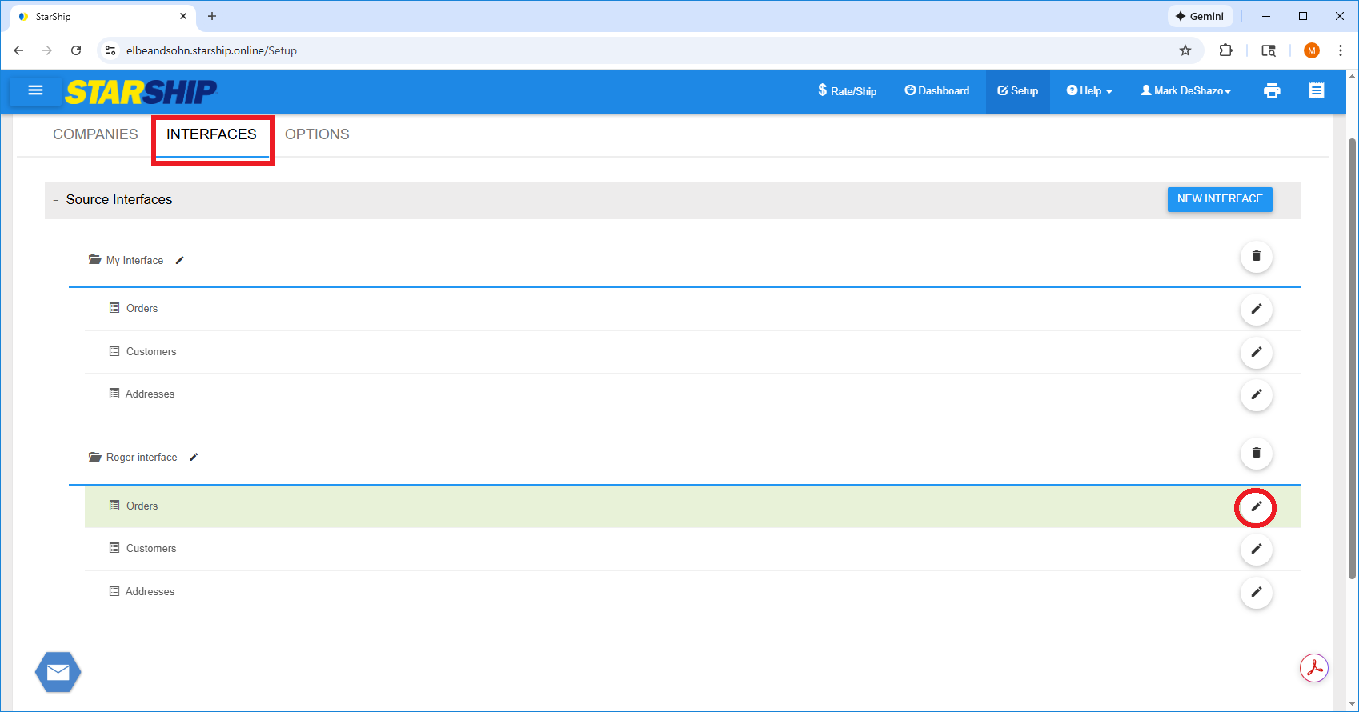Open the clipboard icon in header
This screenshot has height=712, width=1359.
(1317, 91)
